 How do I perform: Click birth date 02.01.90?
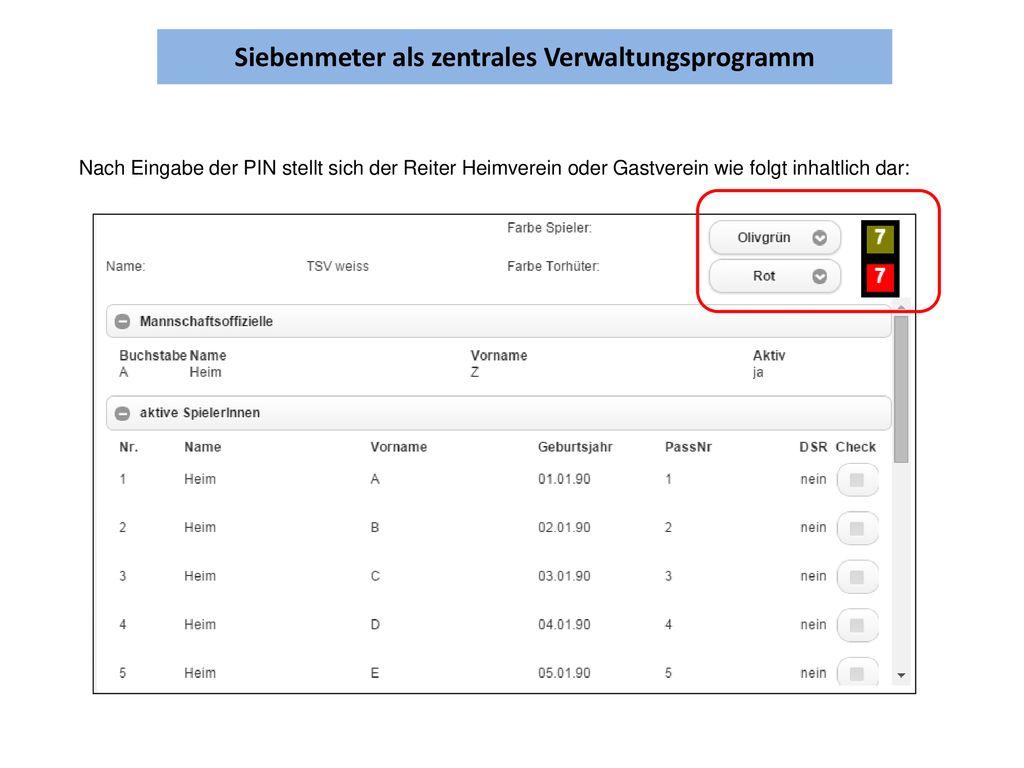click(564, 528)
